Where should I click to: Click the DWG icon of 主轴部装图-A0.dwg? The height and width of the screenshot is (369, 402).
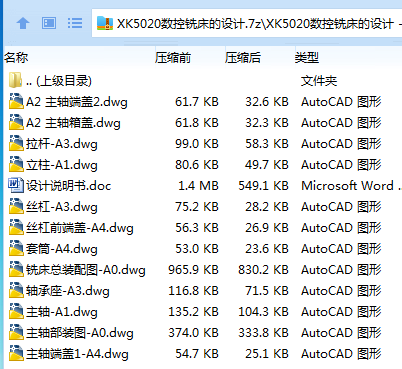tap(16, 333)
